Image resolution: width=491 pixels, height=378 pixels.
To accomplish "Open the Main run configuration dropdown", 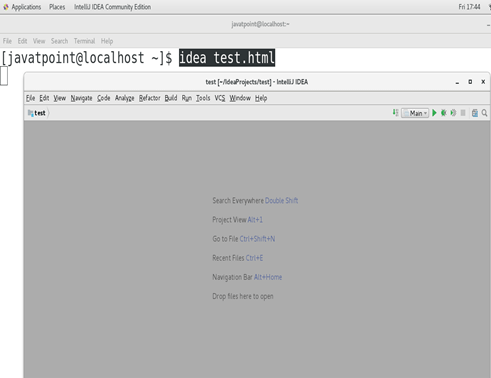I will pyautogui.click(x=415, y=113).
